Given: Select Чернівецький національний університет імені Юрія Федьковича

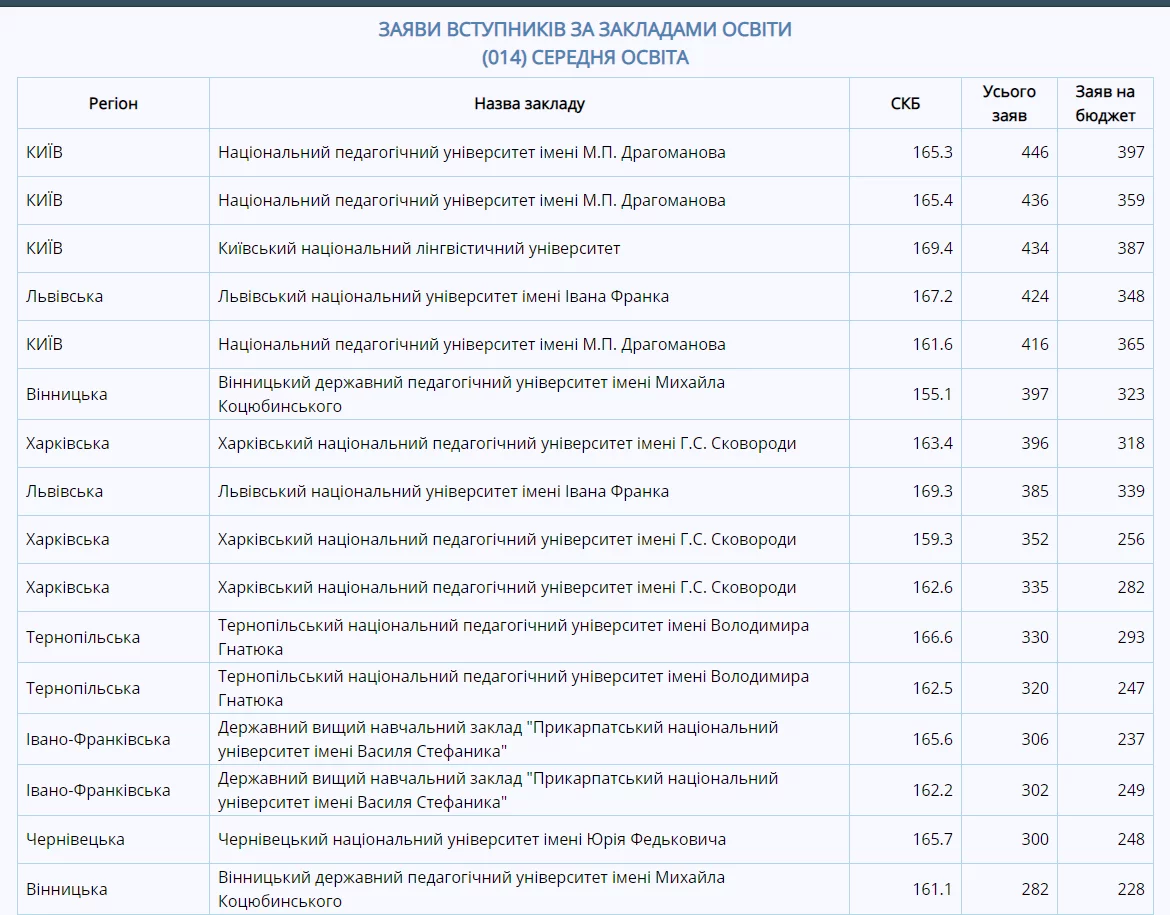Looking at the screenshot, I should point(472,840).
